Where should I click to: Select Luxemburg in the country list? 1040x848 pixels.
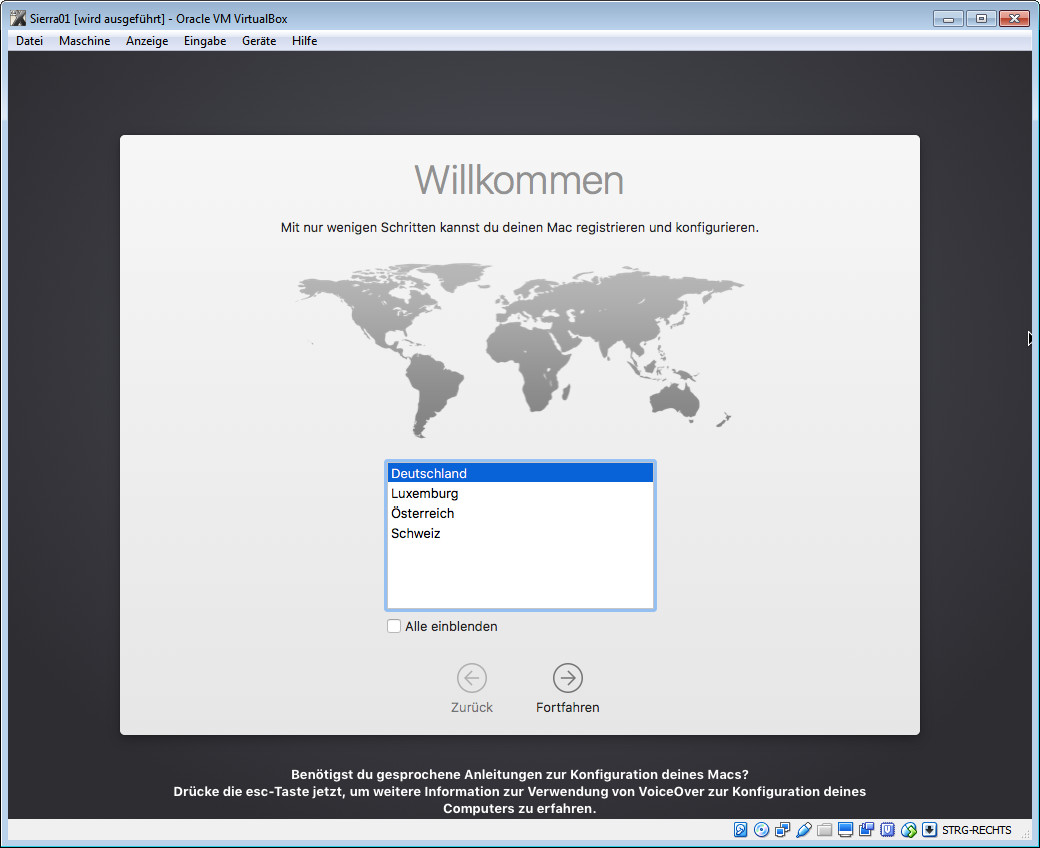pos(425,493)
